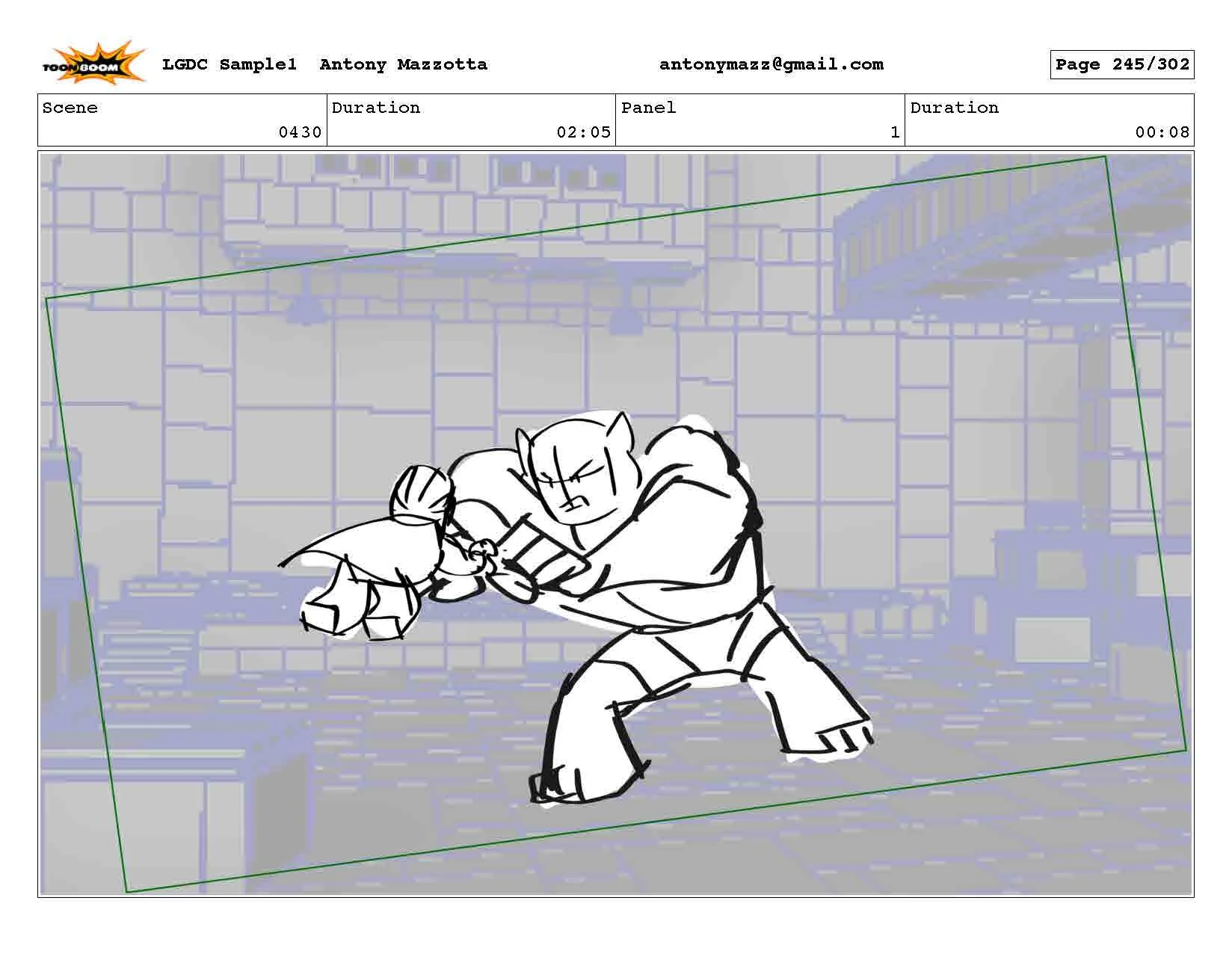Click the Toon Boom logo

click(x=93, y=63)
